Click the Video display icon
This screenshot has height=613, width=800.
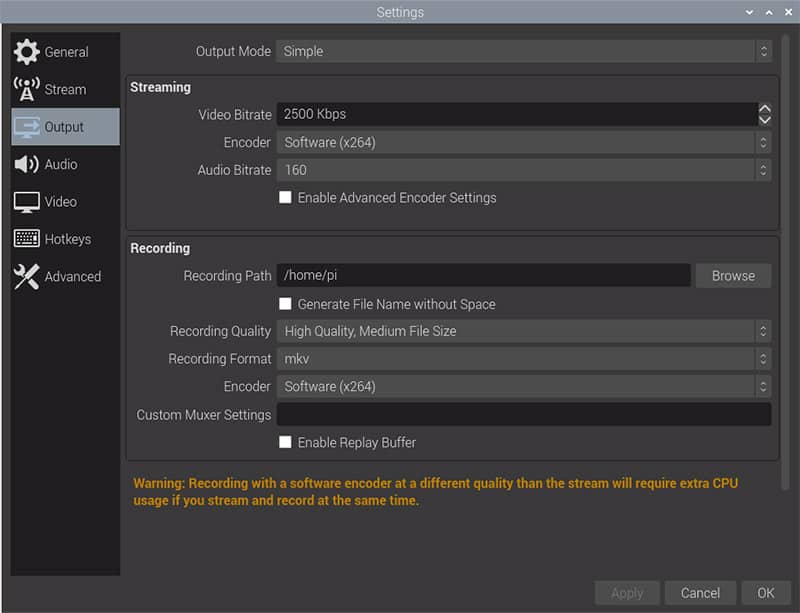pos(27,202)
